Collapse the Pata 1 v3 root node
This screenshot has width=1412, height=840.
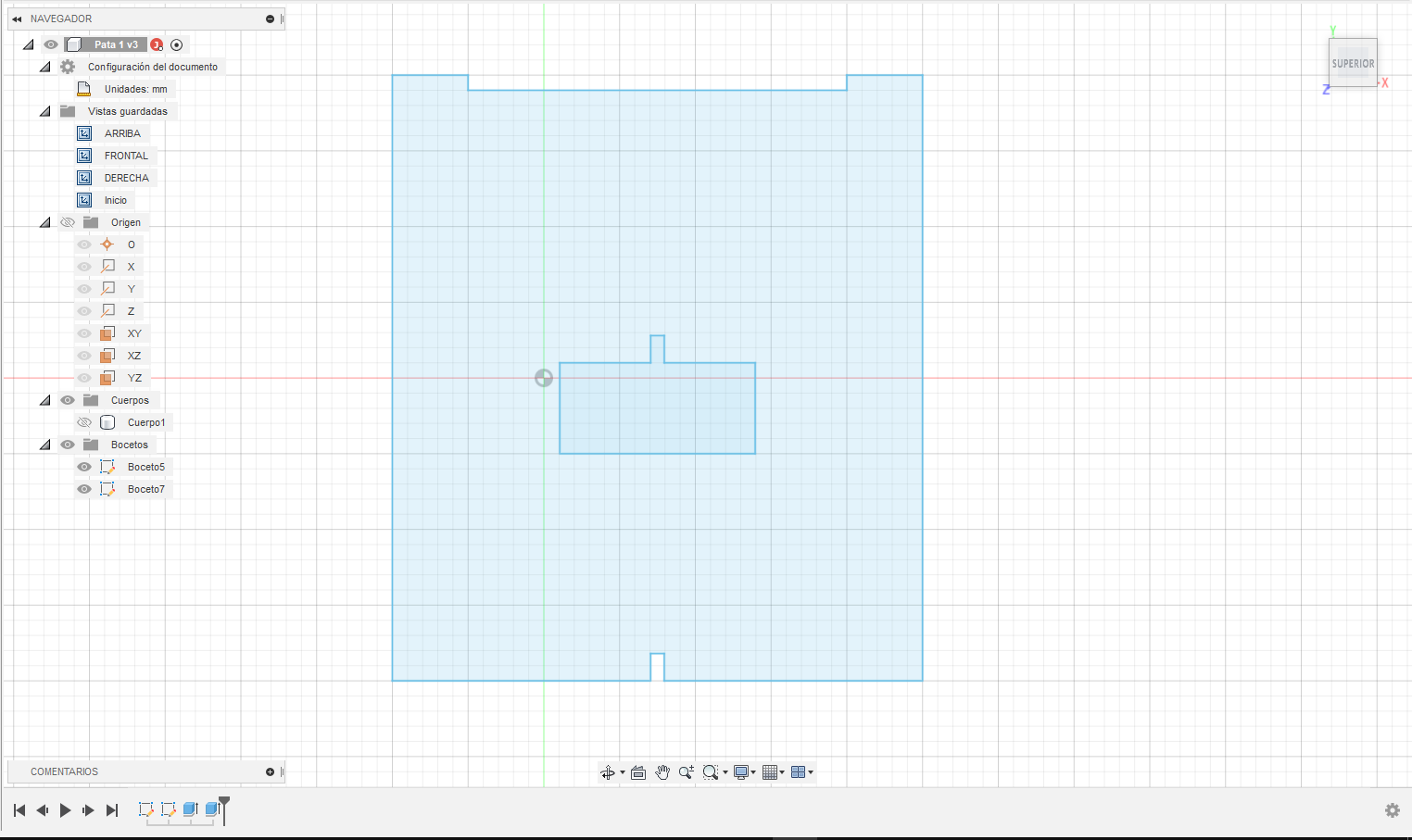pos(29,44)
